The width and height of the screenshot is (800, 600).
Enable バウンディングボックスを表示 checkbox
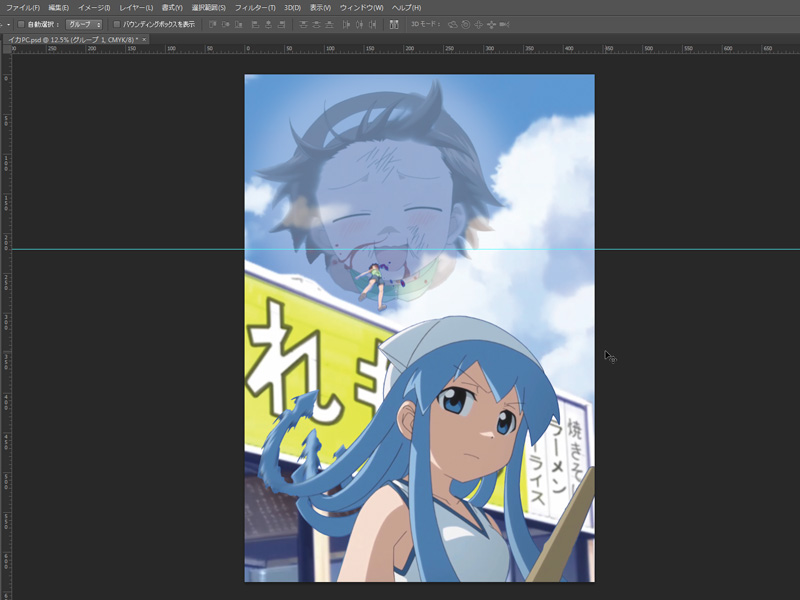click(116, 24)
